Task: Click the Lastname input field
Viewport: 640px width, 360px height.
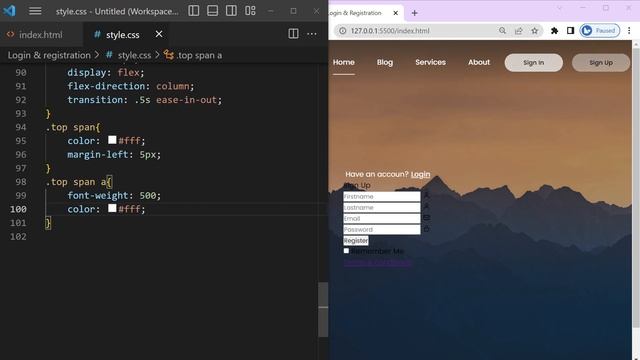Action: (382, 207)
